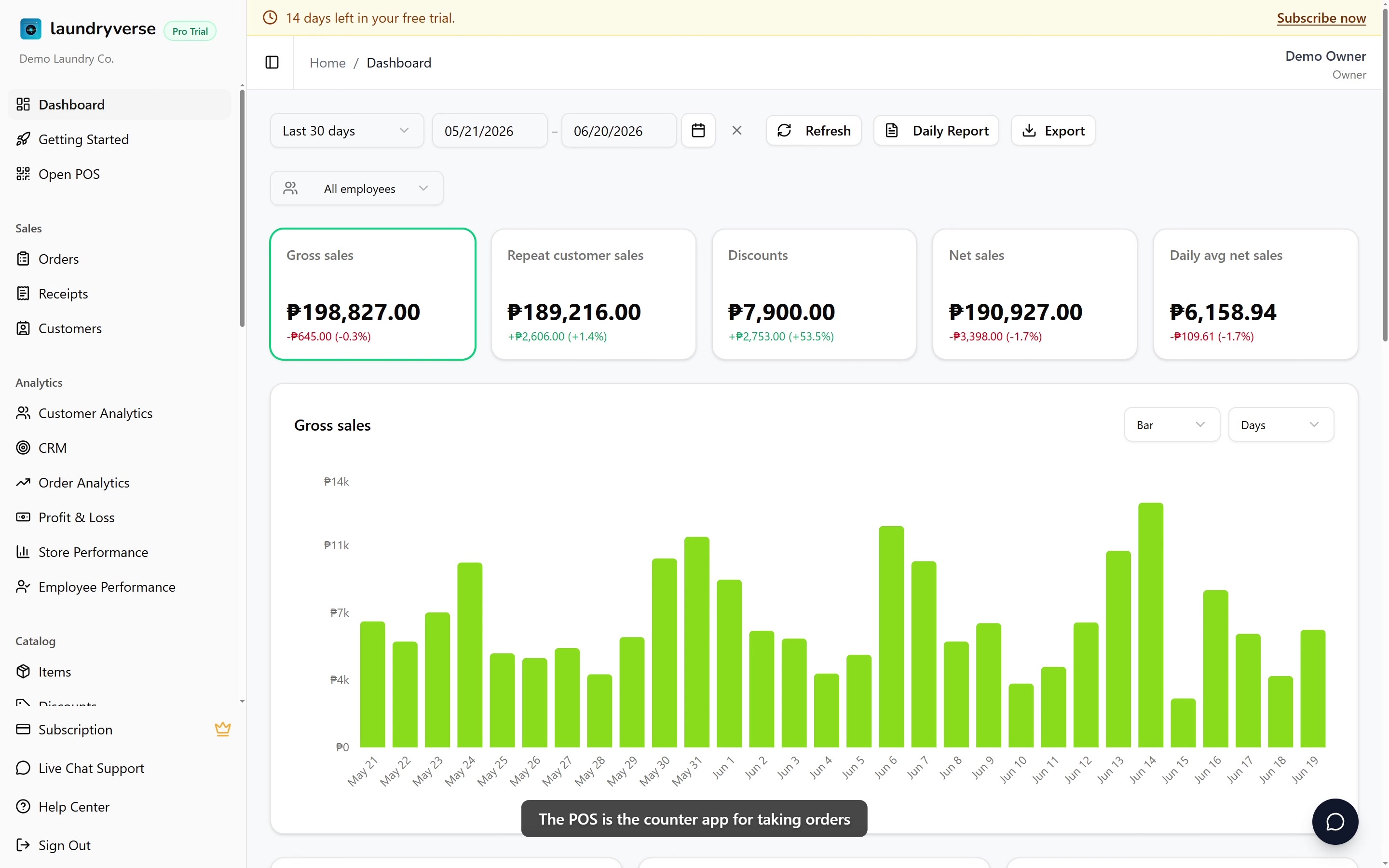Click the Live Chat Support bubble icon
The height and width of the screenshot is (868, 1389).
(23, 768)
